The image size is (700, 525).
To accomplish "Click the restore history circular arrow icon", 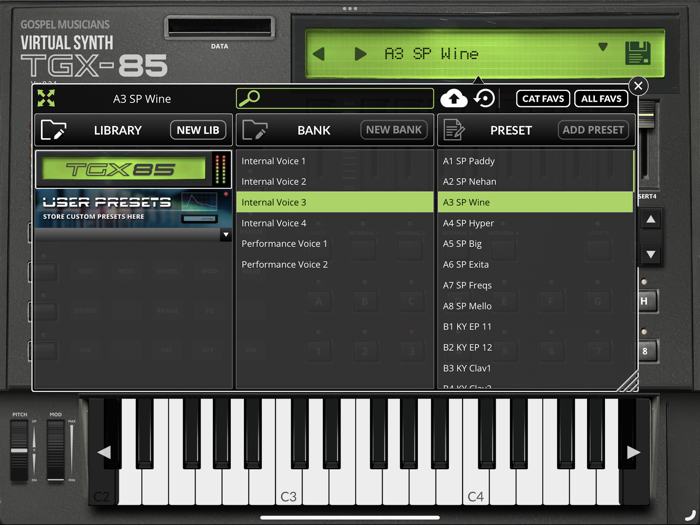I will click(484, 98).
